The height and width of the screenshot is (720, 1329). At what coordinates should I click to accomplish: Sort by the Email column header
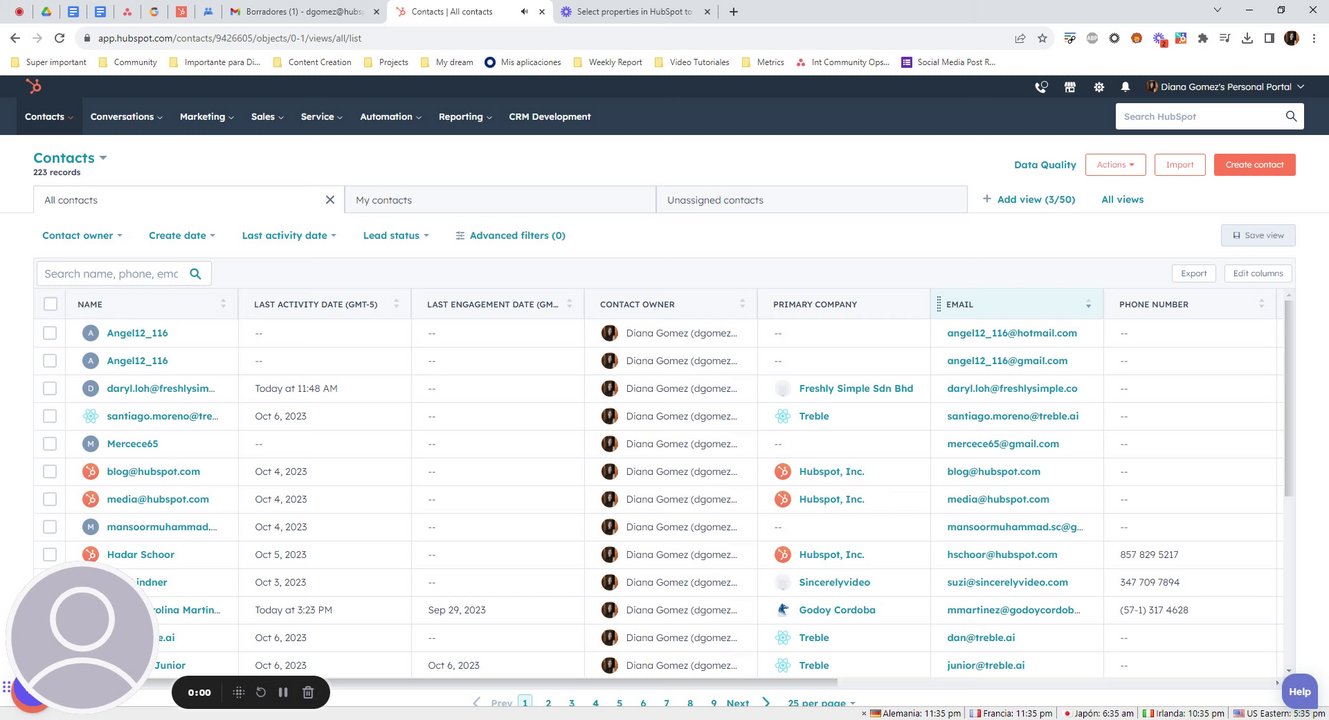(1017, 304)
